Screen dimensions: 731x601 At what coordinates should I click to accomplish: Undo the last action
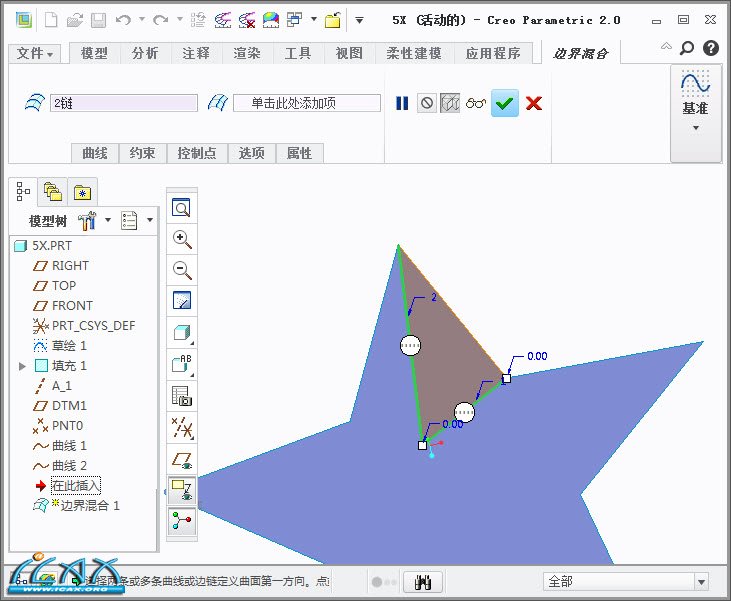(x=124, y=20)
